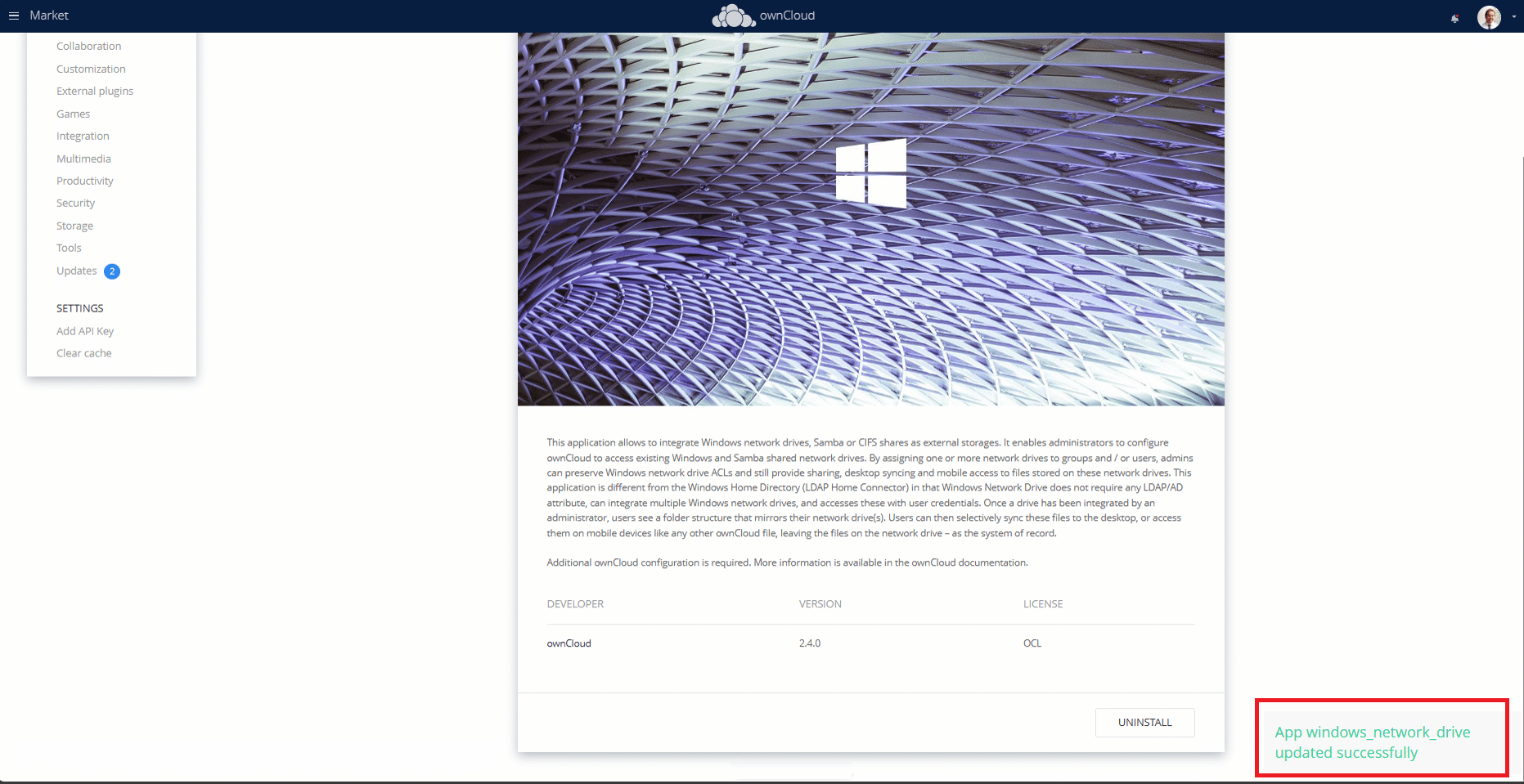Select the Customization category
The height and width of the screenshot is (784, 1524).
point(91,69)
